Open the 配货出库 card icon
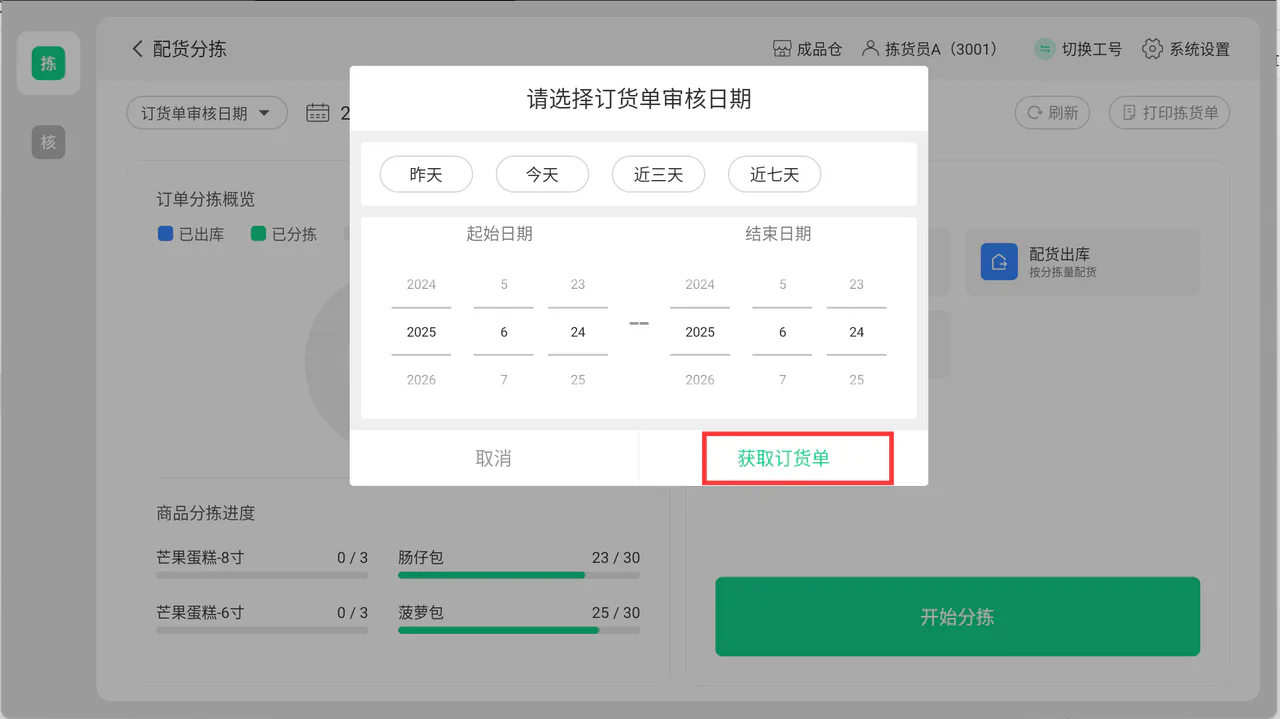Viewport: 1280px width, 719px height. tap(999, 262)
